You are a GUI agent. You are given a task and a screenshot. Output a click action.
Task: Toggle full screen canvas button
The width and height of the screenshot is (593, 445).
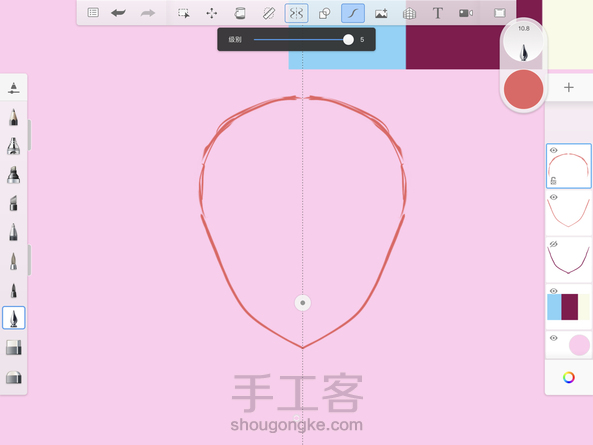500,13
